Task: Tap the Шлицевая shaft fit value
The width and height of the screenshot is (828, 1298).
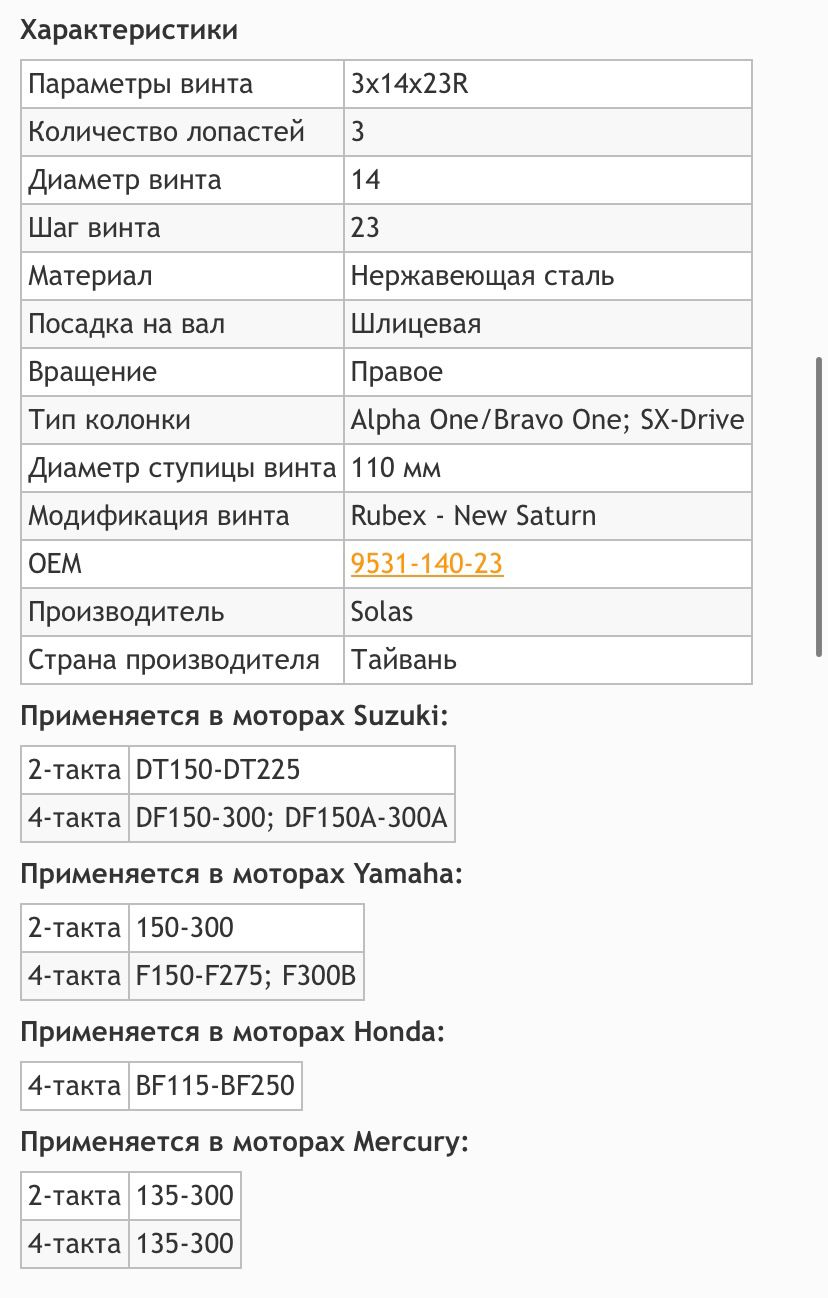Action: [416, 324]
